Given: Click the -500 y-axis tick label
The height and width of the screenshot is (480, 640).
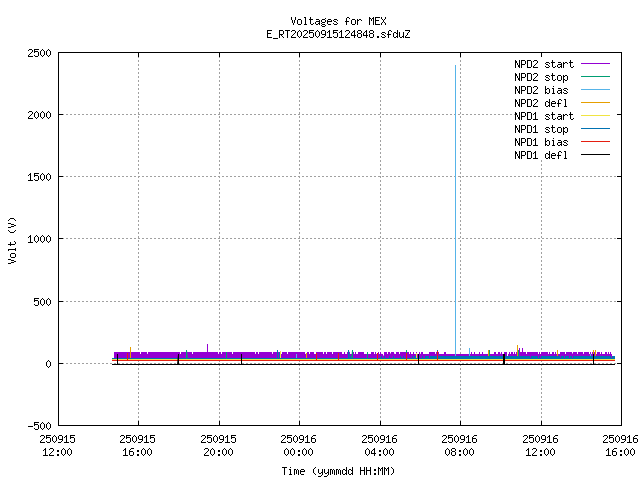Looking at the screenshot, I should [x=38, y=425].
